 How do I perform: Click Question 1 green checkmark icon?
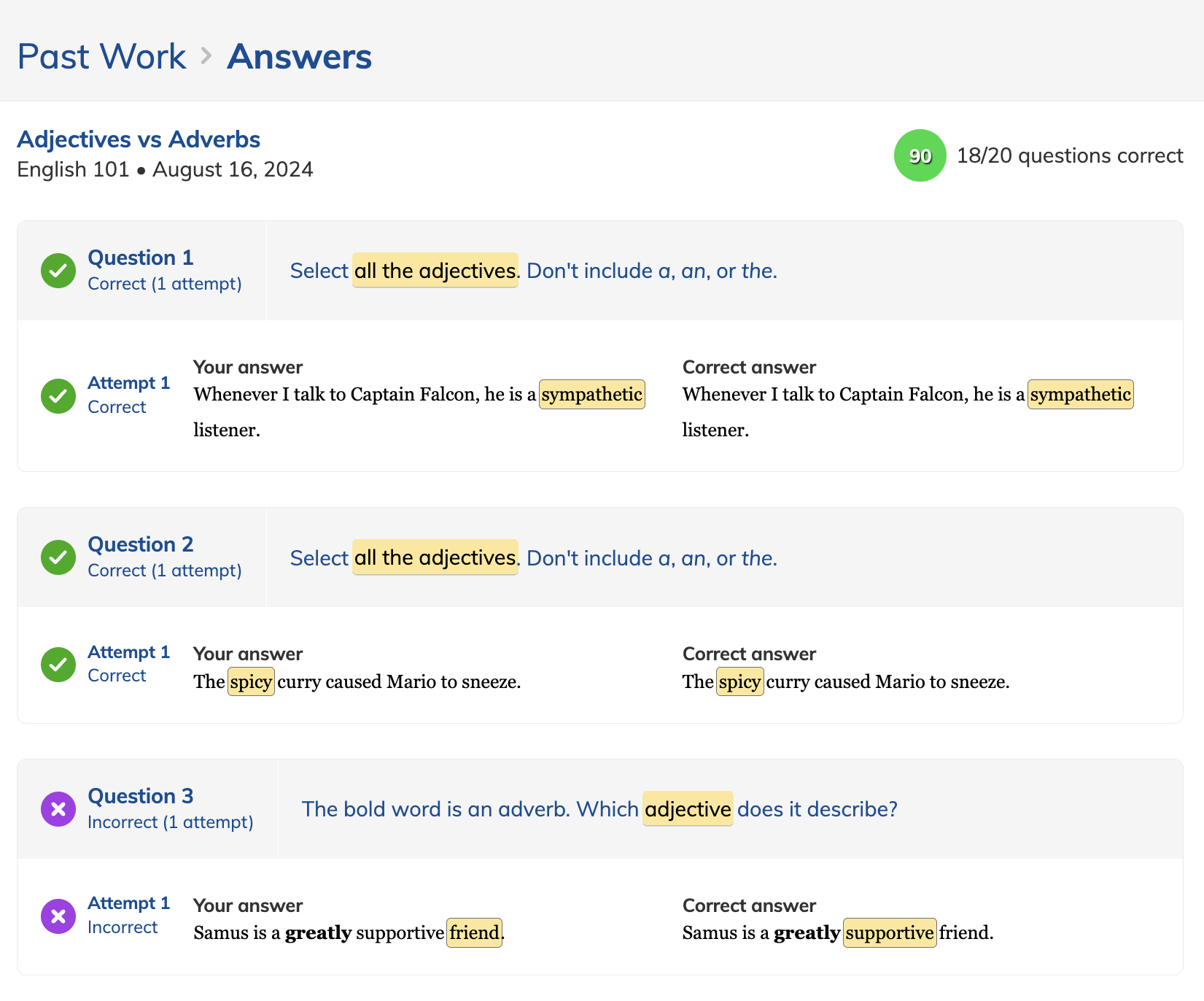(58, 271)
